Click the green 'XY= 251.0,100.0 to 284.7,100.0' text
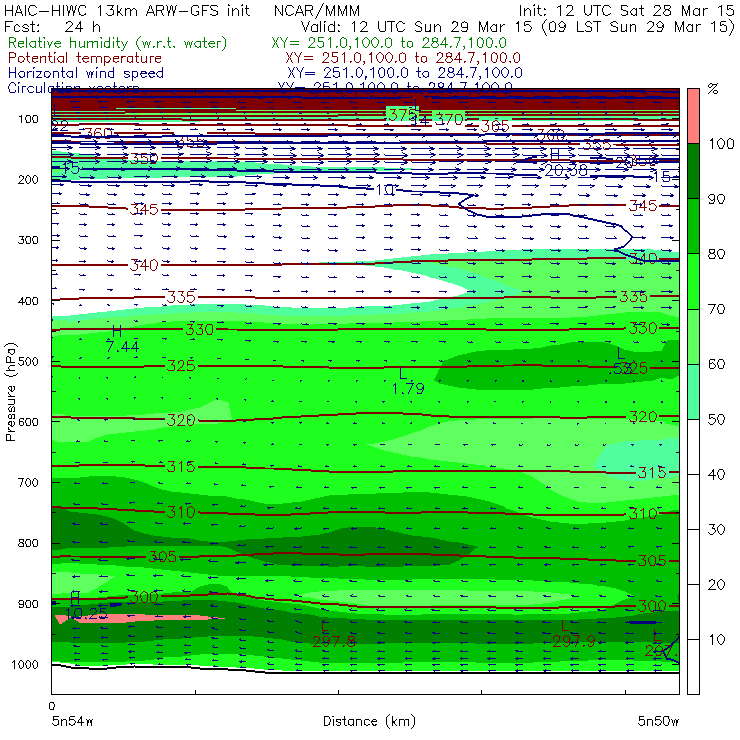740x740 pixels. tap(389, 43)
